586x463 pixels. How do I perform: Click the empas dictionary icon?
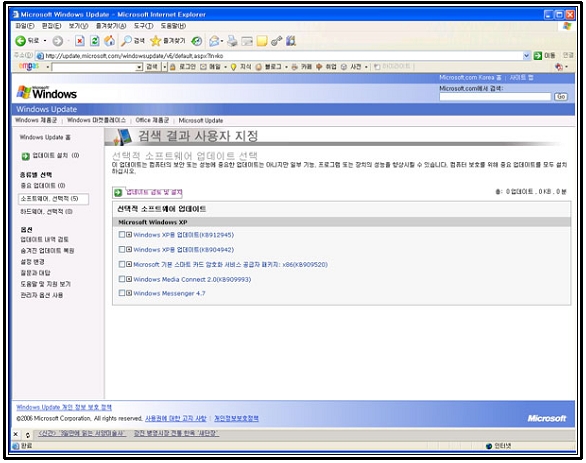(344, 67)
